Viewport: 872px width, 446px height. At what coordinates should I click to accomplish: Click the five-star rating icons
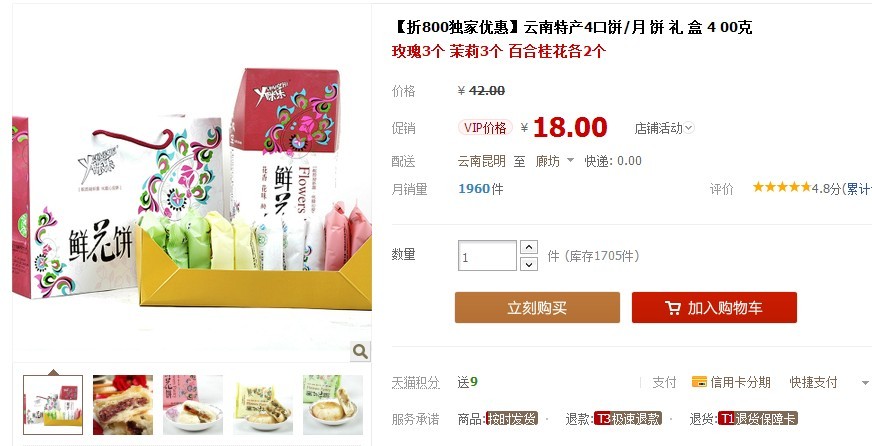782,187
